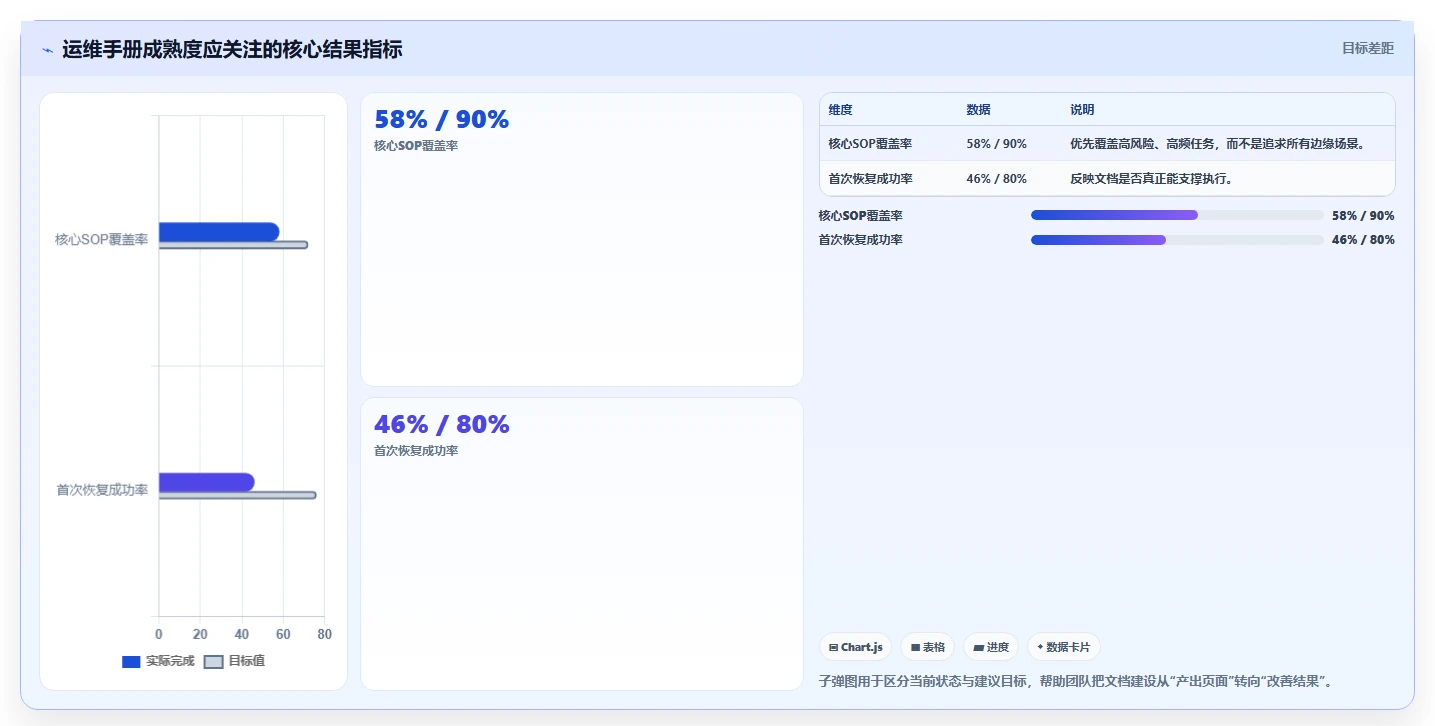Screen dimensions: 1435x726
Task: Click table cell 首次恢复成功率
Action: (870, 179)
